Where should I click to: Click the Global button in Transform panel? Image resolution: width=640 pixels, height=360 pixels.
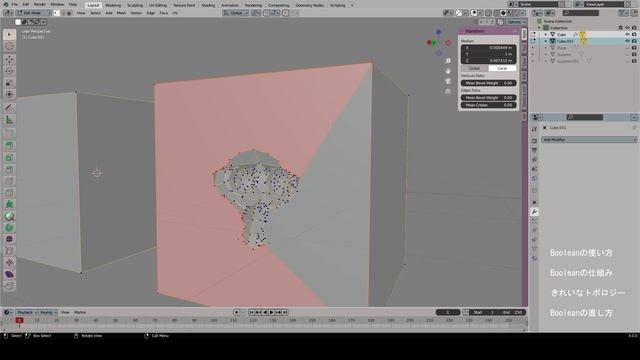point(475,69)
